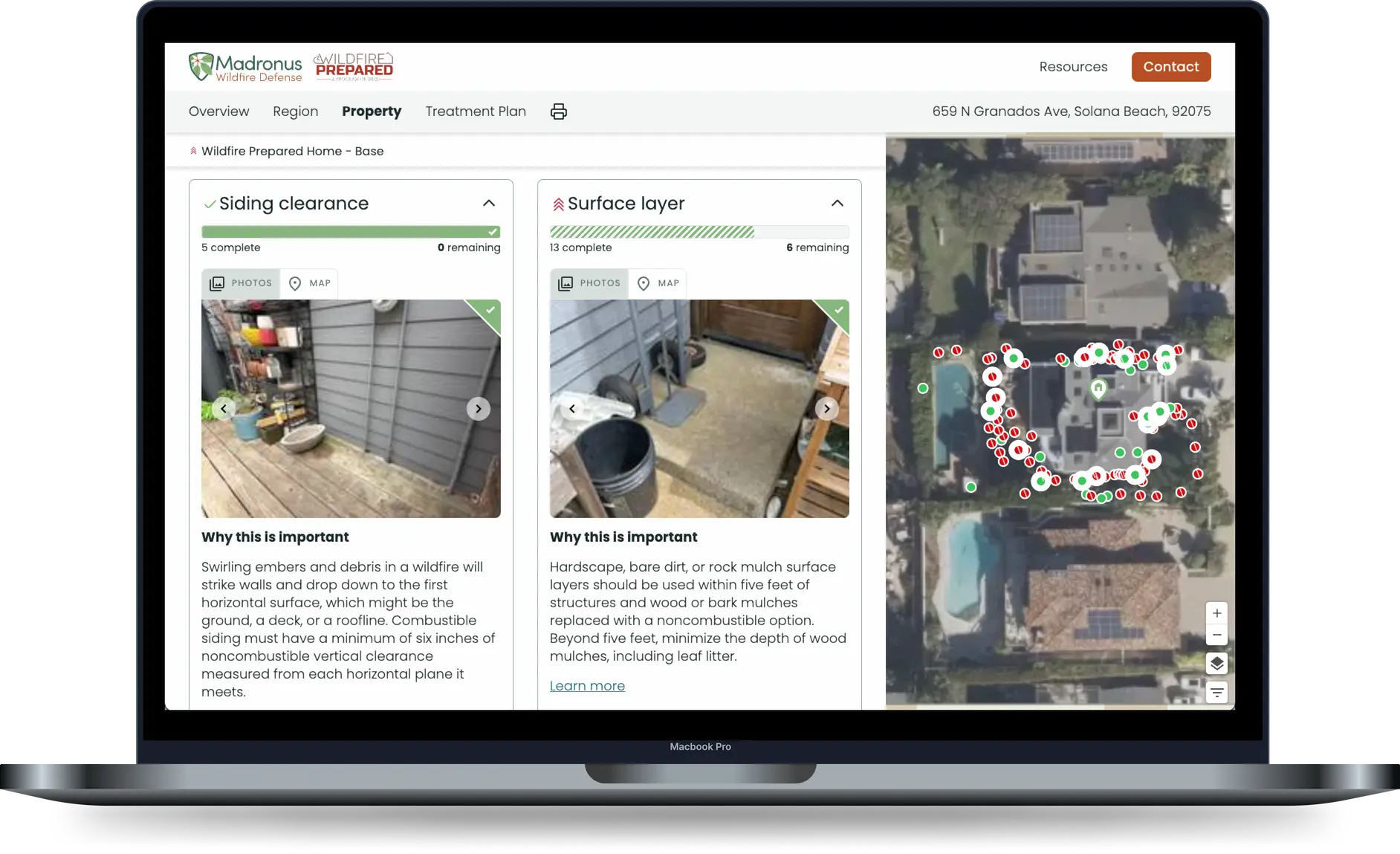Click the Surface layer striped progress bar
This screenshot has width=1400, height=854.
tap(699, 232)
